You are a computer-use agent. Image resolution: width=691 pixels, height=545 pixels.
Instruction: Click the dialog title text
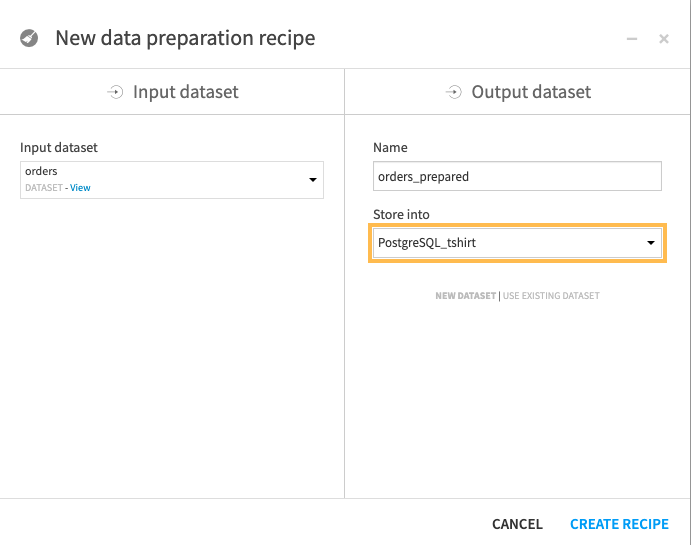pos(185,39)
